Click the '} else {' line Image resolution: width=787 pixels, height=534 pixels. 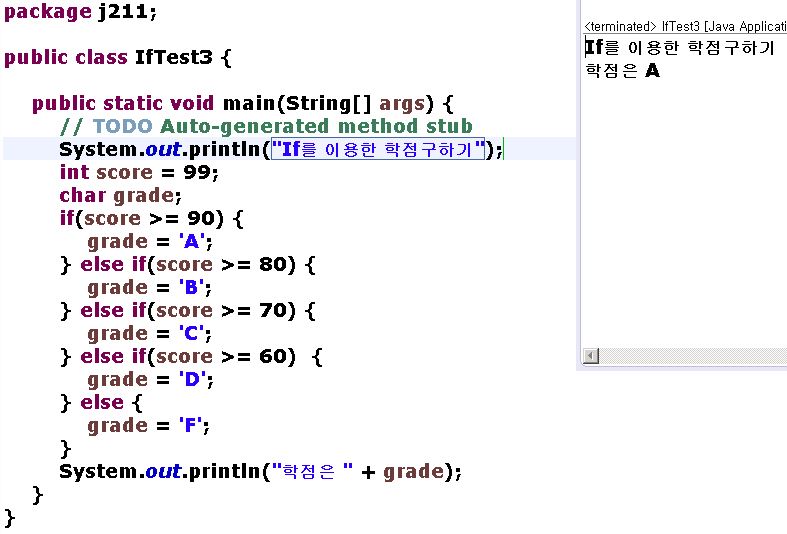[x=101, y=403]
